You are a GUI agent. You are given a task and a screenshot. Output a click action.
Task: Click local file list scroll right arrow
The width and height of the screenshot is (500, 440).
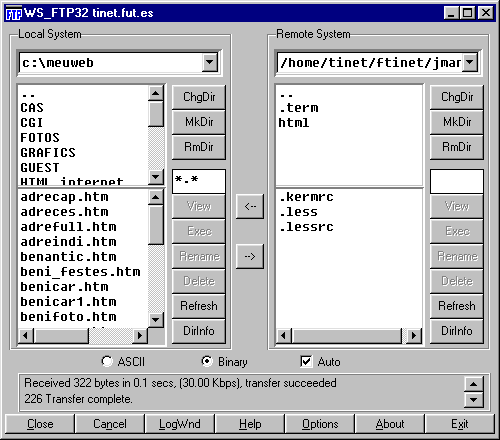[x=140, y=335]
